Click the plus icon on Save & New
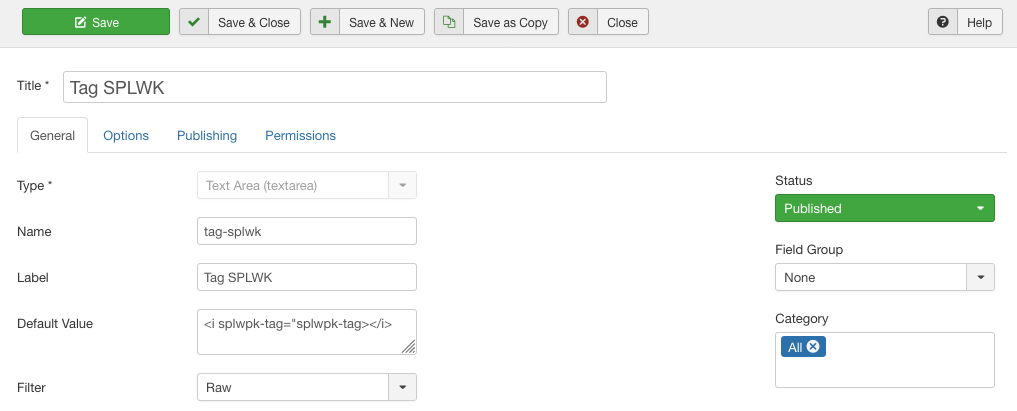The height and width of the screenshot is (411, 1017). click(325, 22)
